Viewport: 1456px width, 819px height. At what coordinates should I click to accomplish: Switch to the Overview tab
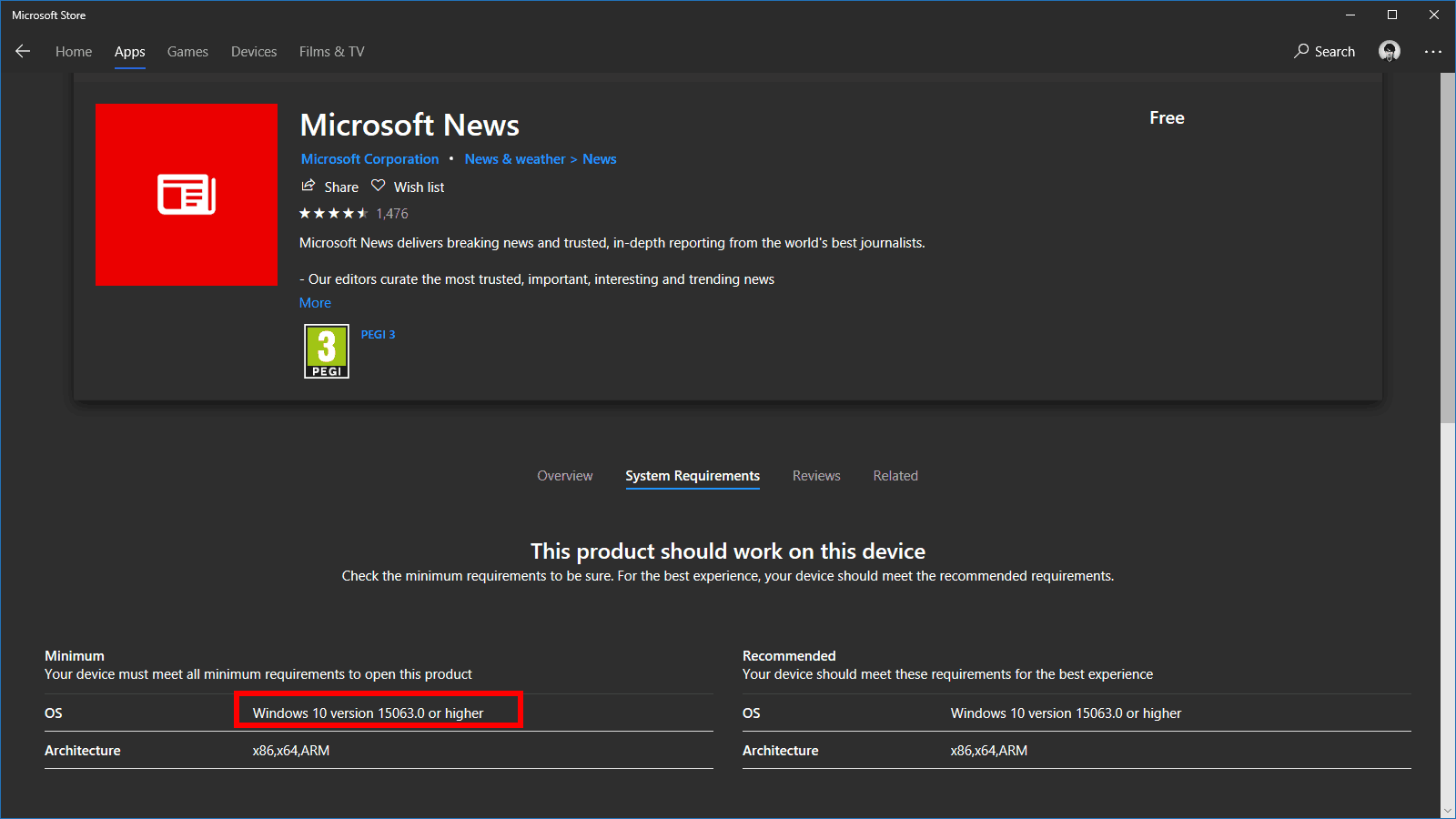pos(565,476)
